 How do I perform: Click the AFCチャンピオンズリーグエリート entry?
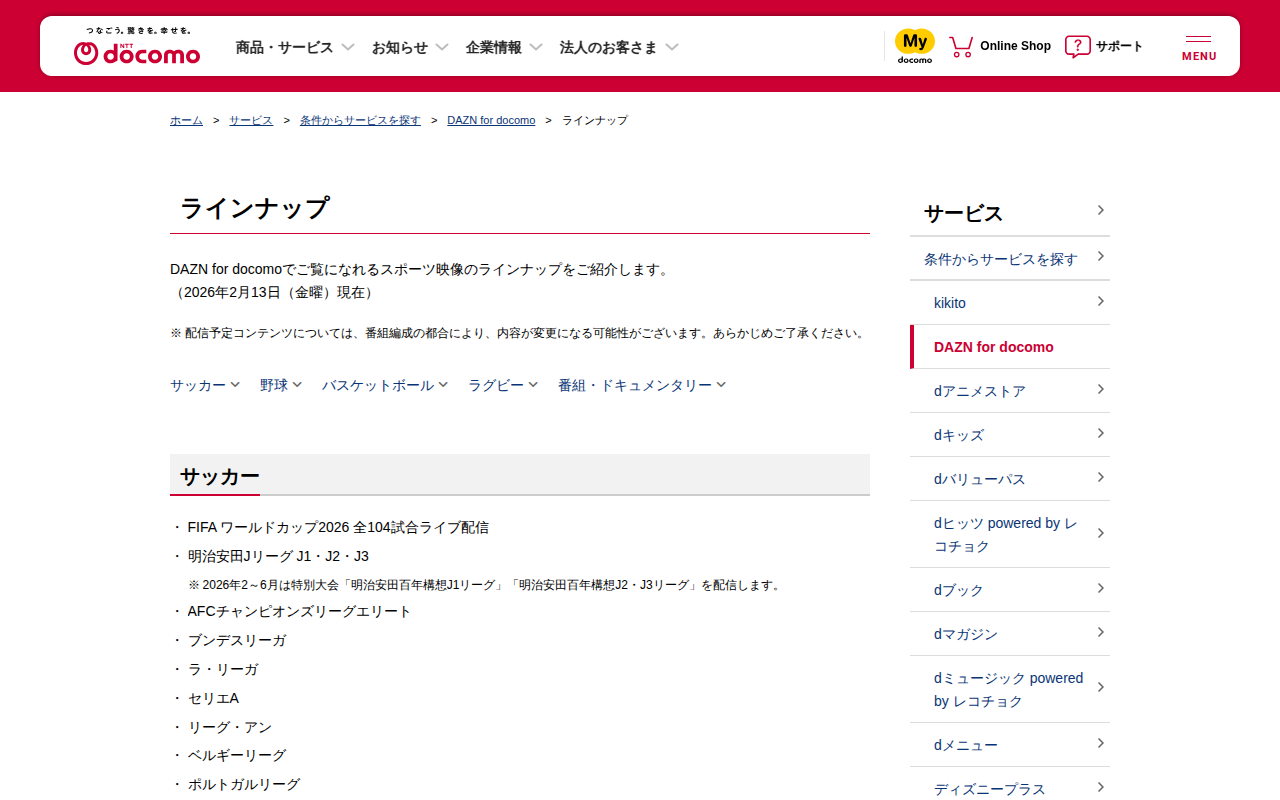(299, 611)
